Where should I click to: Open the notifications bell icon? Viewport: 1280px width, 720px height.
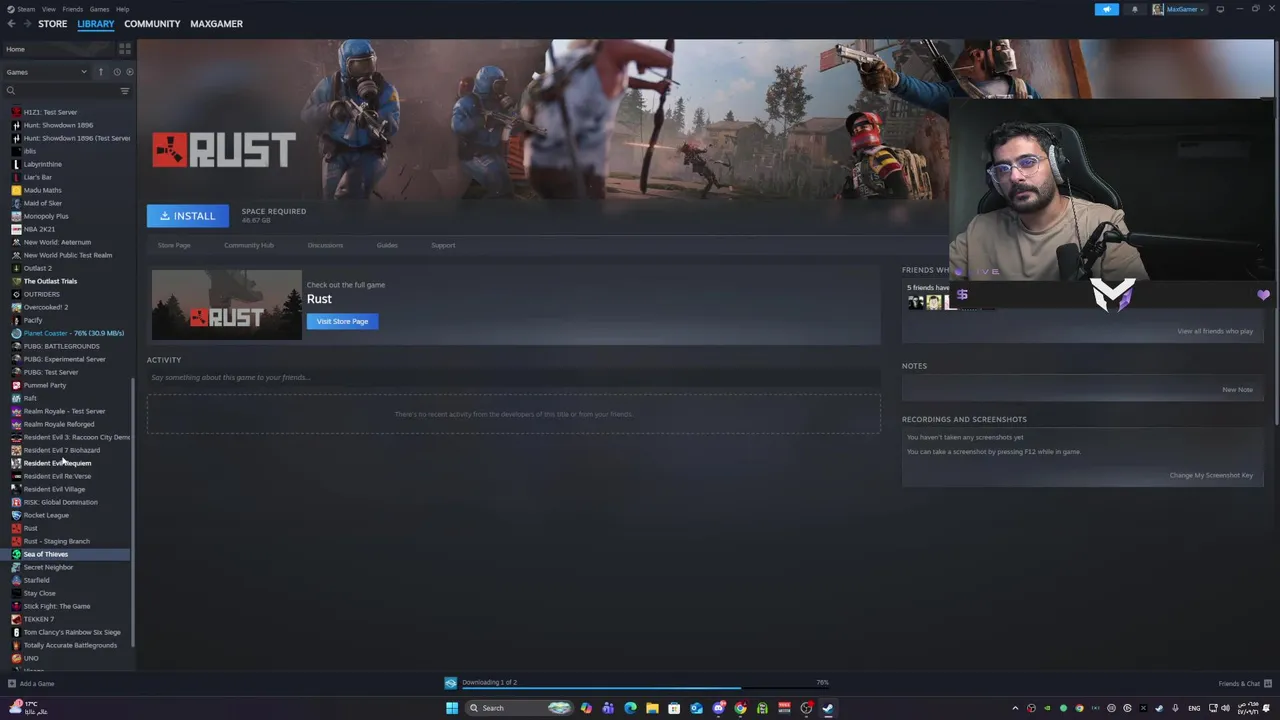1134,9
